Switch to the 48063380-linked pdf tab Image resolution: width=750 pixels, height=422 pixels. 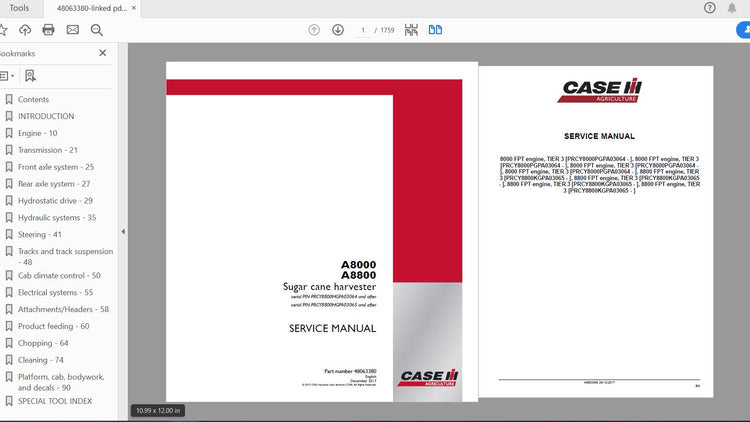click(91, 8)
